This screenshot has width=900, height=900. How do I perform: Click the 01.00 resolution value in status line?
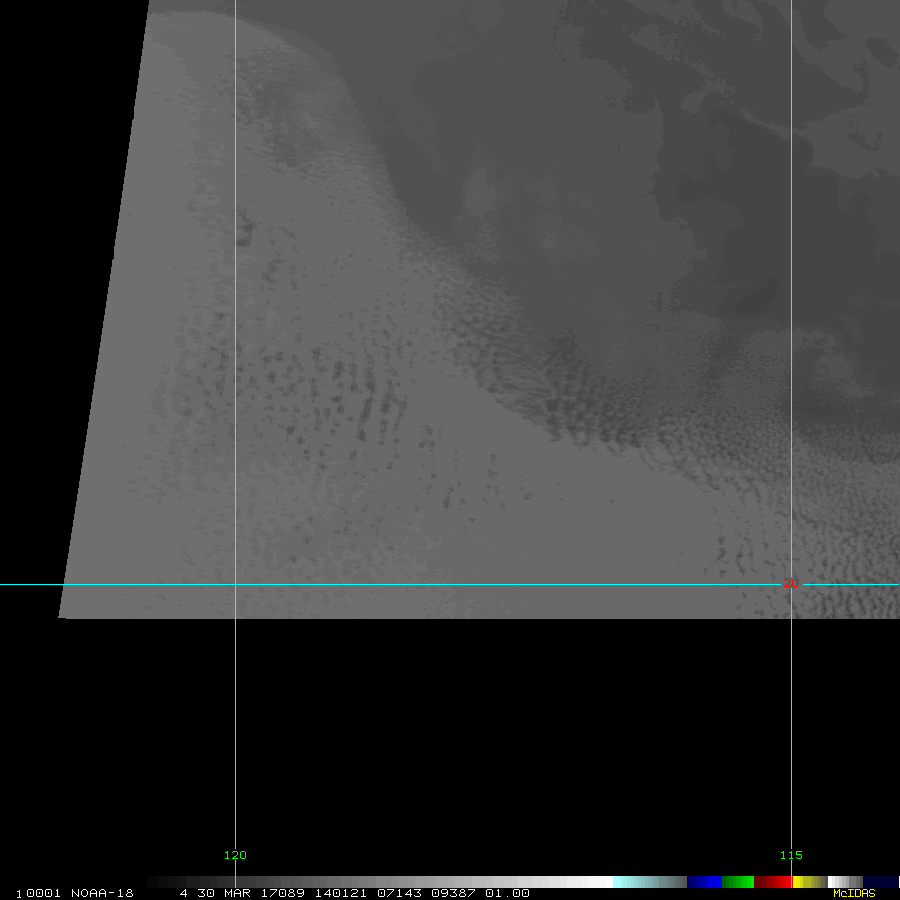(507, 893)
